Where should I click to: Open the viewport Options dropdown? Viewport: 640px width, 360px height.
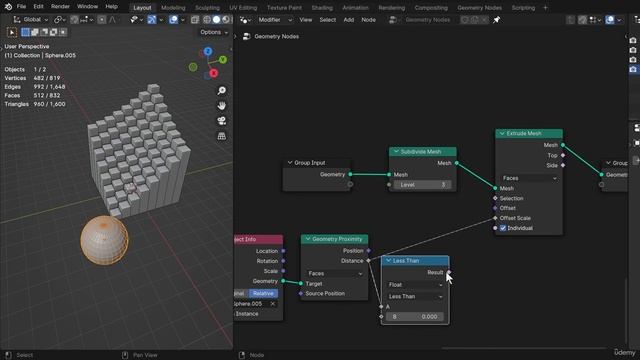(214, 32)
